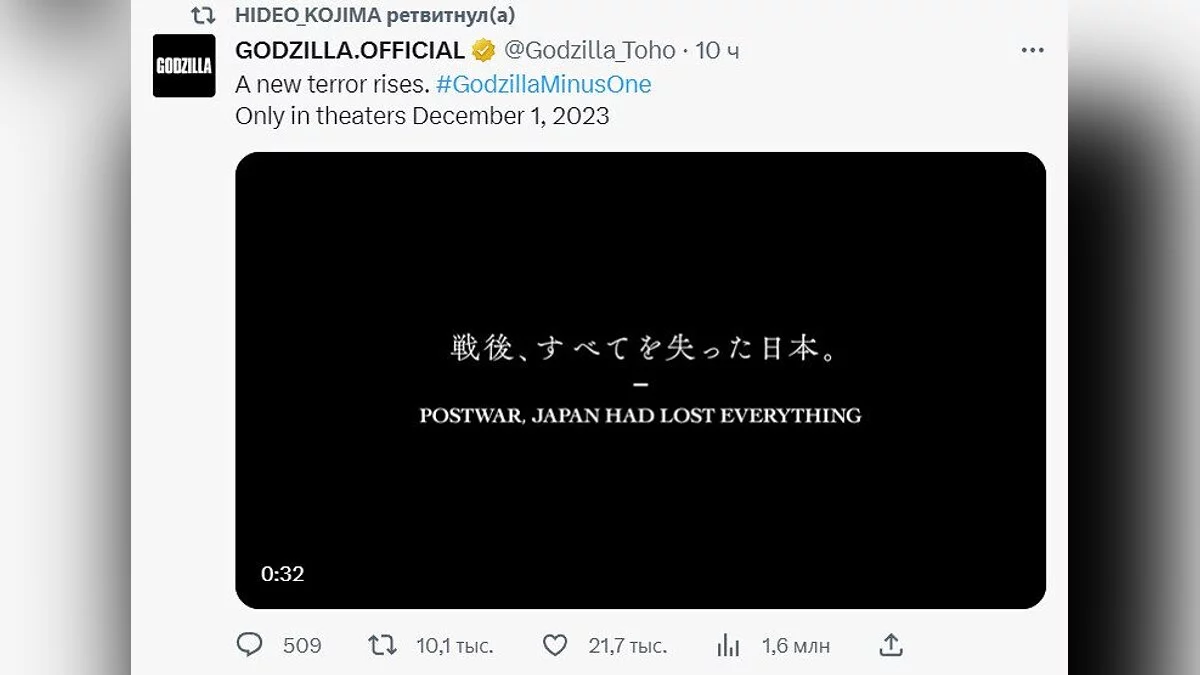Open the GODZILLA.OFFICIAL display name

click(350, 50)
